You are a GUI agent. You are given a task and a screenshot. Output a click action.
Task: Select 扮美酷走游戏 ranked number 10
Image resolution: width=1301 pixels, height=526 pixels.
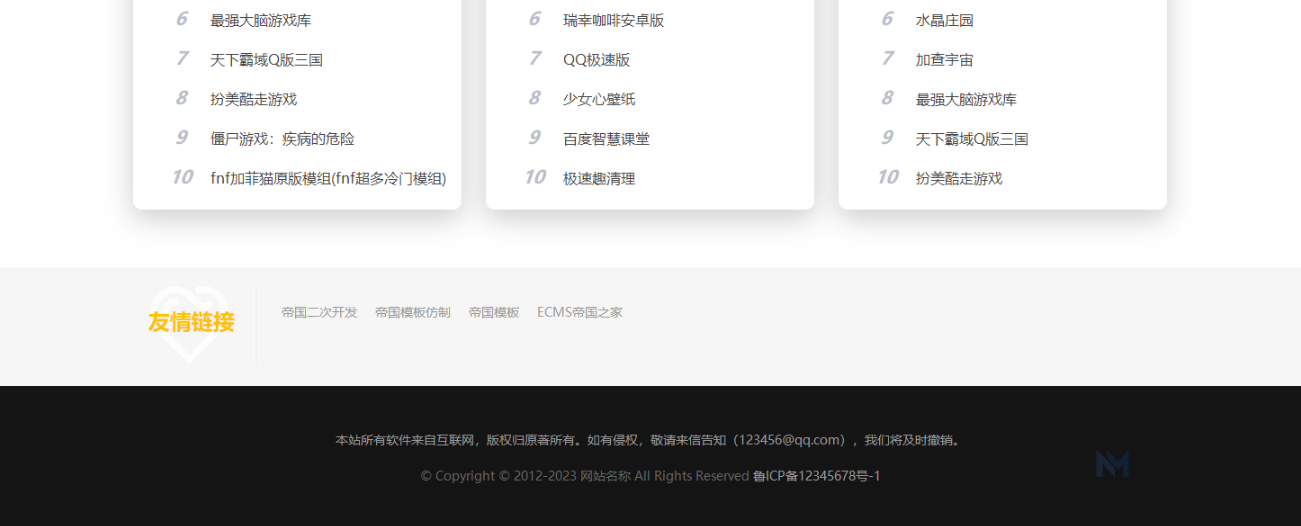coord(958,178)
